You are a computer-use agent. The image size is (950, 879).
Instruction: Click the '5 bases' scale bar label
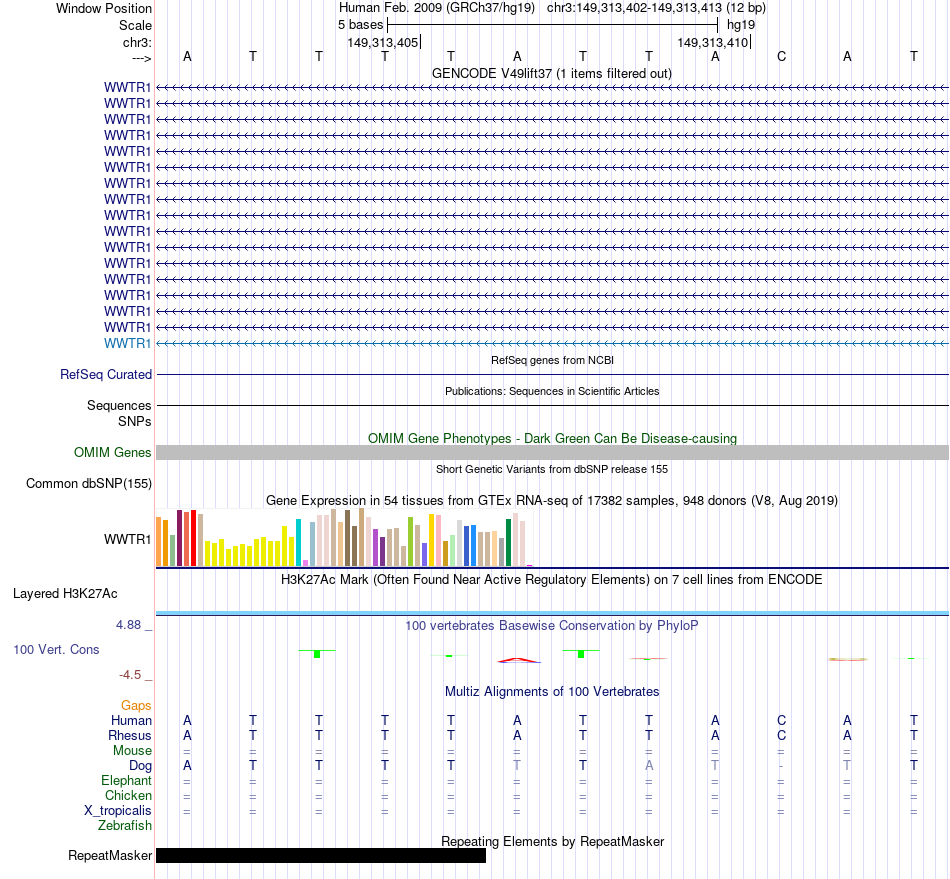pos(360,25)
